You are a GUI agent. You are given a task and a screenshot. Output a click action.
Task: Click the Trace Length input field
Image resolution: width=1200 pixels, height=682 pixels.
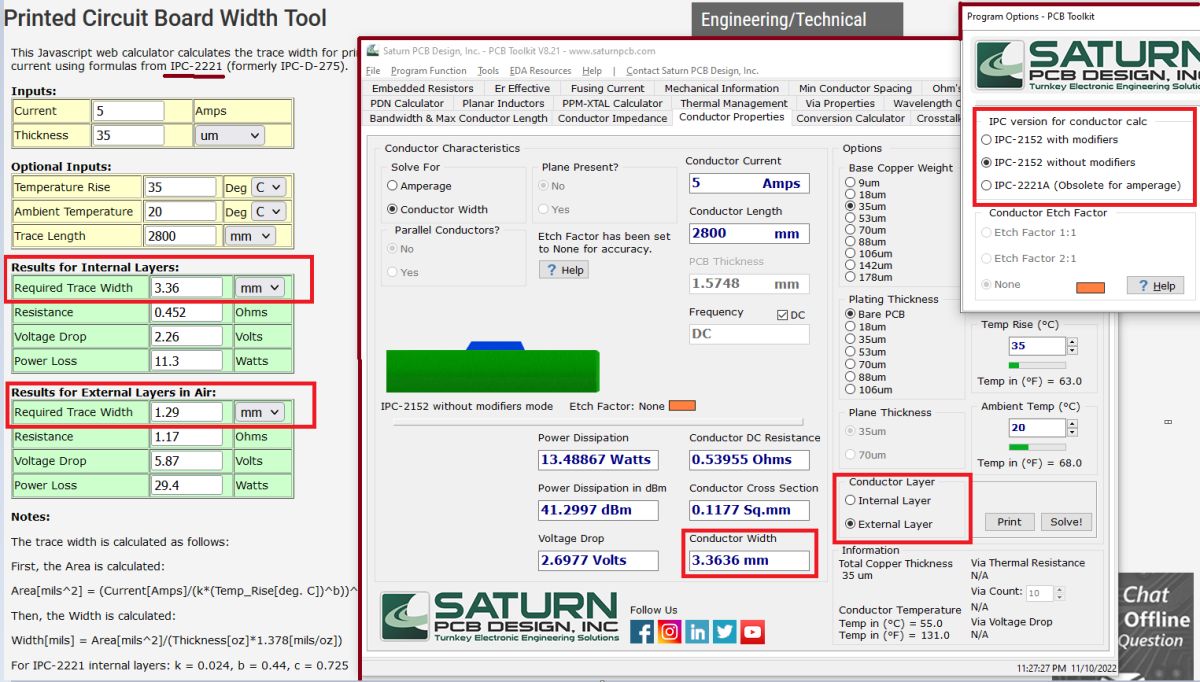coord(180,236)
